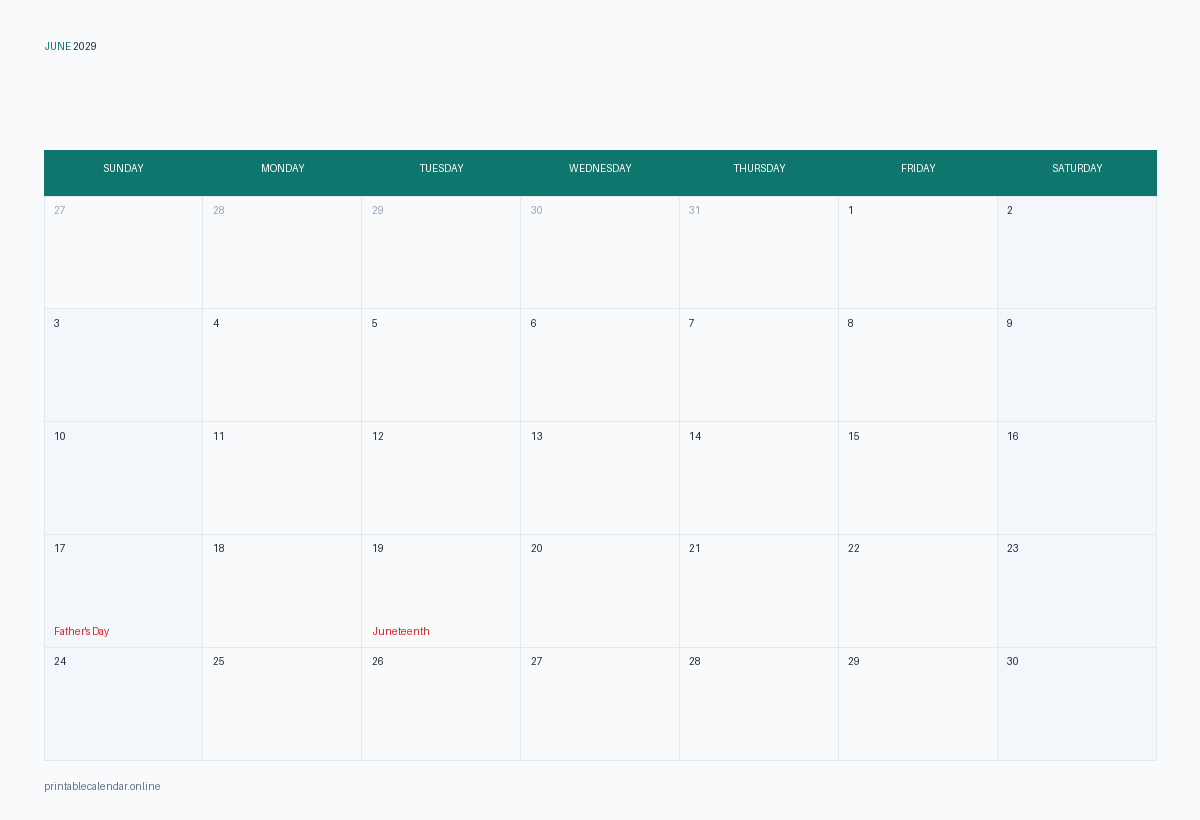
Task: Click the Juneteenth holiday label
Action: (401, 631)
